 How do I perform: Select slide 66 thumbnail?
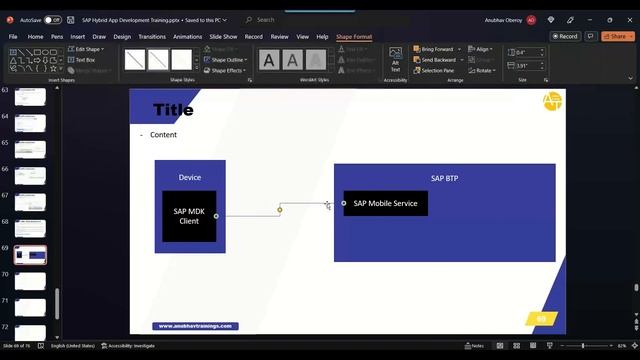pyautogui.click(x=30, y=176)
